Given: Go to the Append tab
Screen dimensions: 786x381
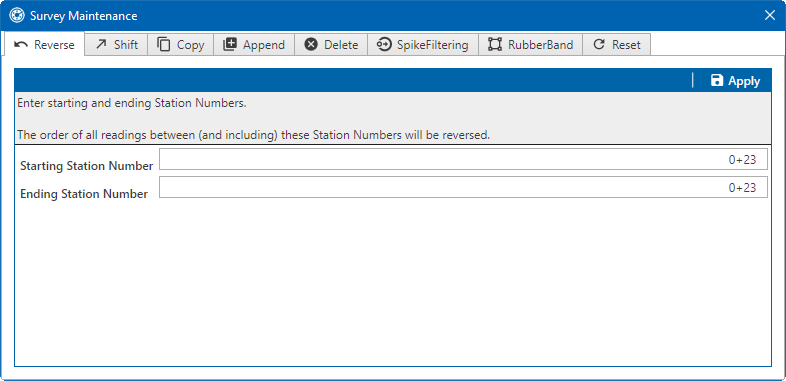Looking at the screenshot, I should click(254, 45).
